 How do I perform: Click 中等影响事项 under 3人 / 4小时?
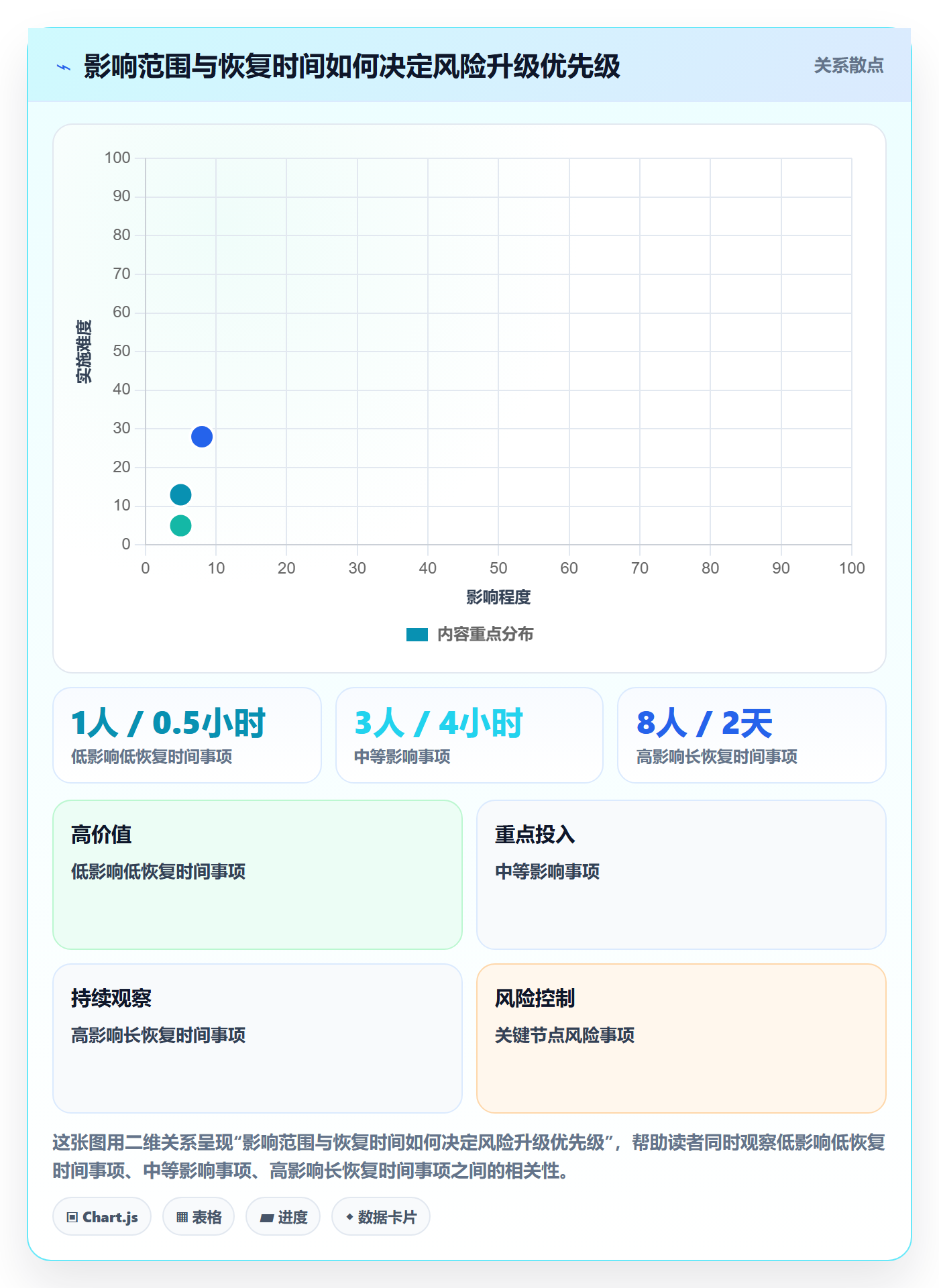coord(402,757)
